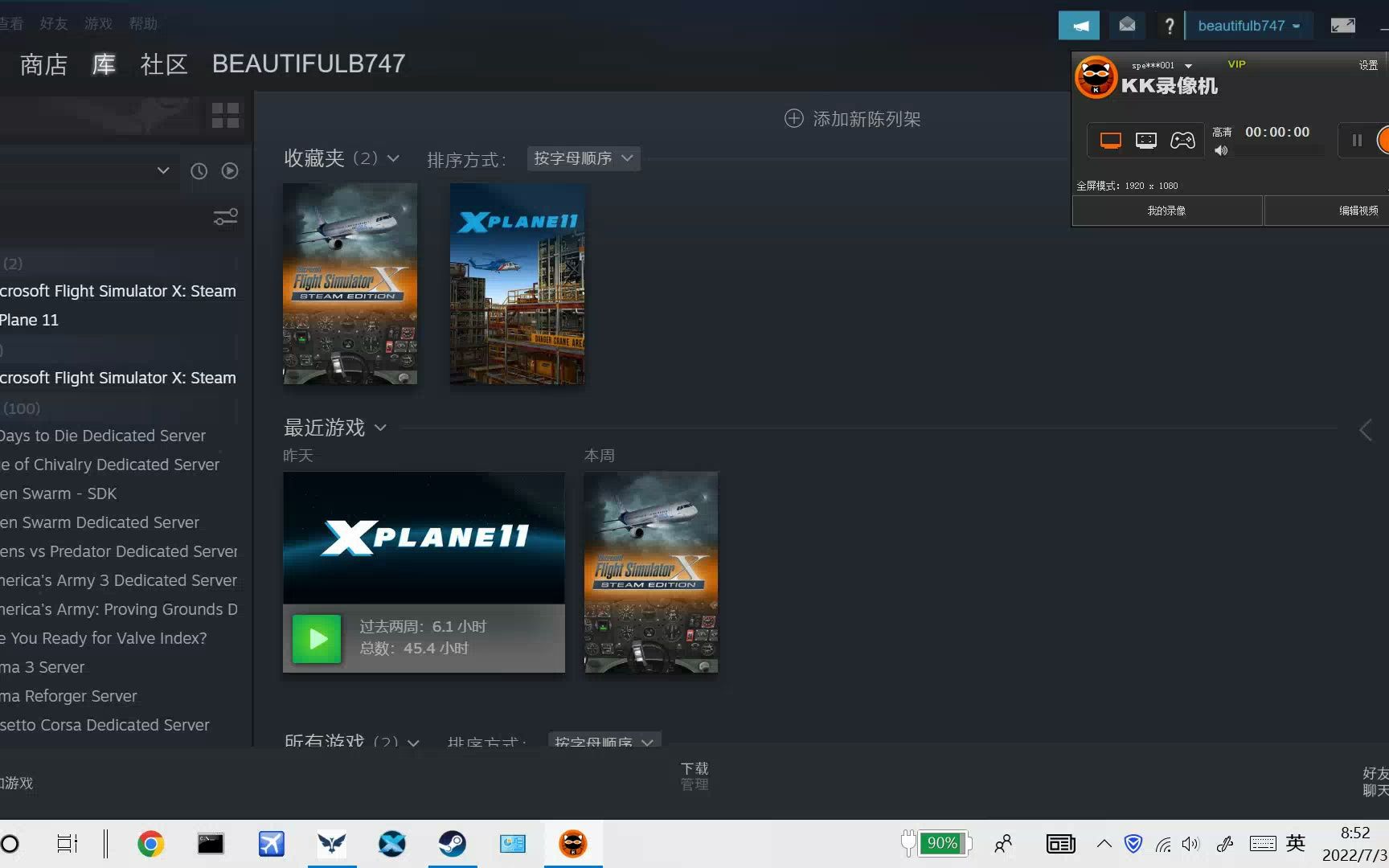Screen dimensions: 1389x868
Task: Open Flight Simulator X cover under 本周
Action: (651, 572)
